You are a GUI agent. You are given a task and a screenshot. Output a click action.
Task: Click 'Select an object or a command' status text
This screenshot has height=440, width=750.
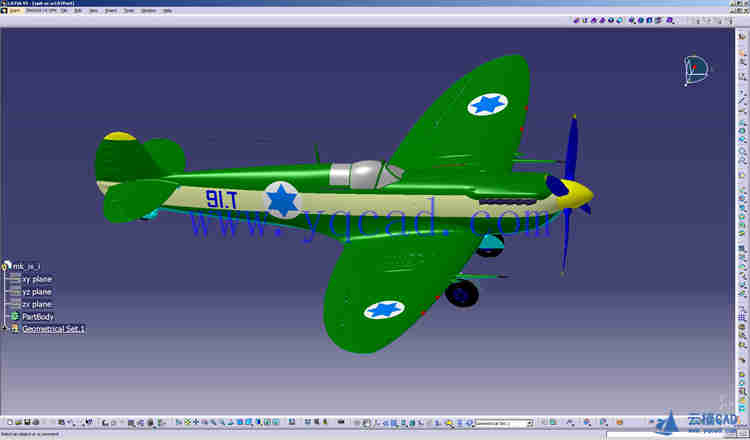click(x=32, y=434)
